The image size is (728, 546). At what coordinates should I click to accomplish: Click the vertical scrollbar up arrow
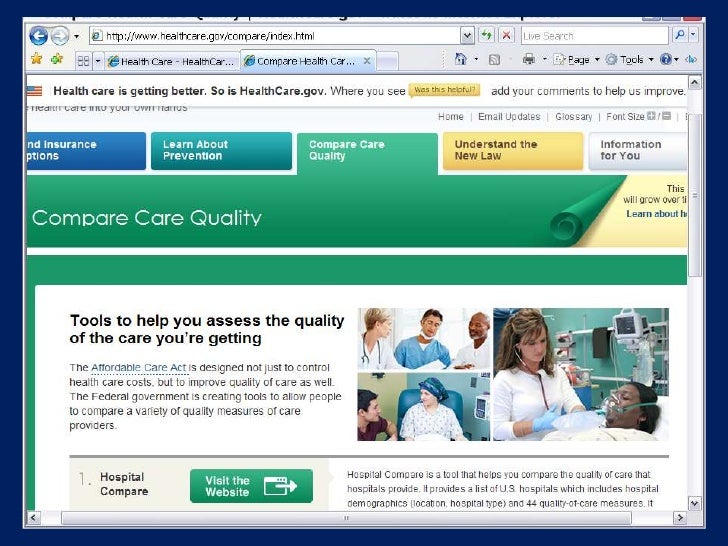click(x=694, y=83)
